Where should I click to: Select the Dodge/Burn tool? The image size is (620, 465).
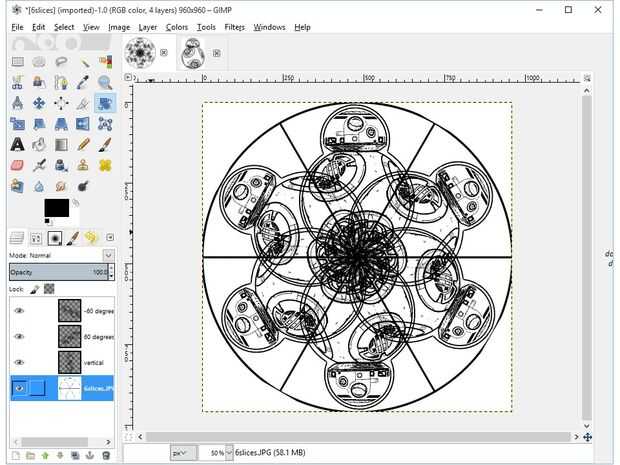(83, 186)
